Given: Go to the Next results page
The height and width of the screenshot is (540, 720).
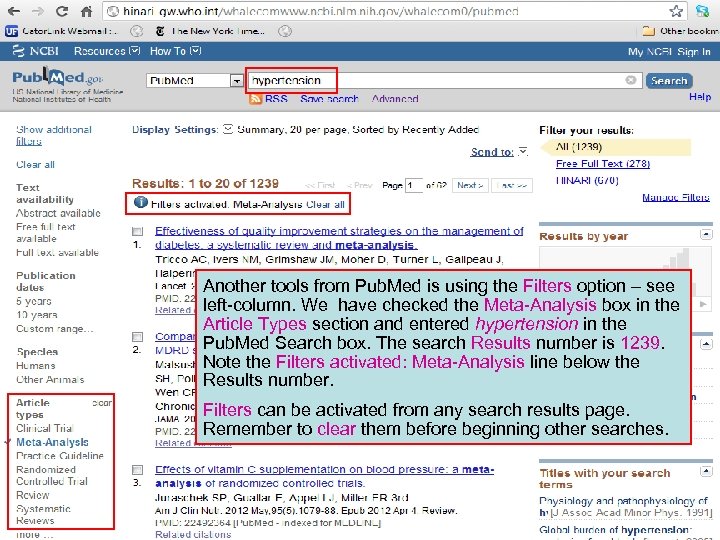Looking at the screenshot, I should tap(470, 185).
